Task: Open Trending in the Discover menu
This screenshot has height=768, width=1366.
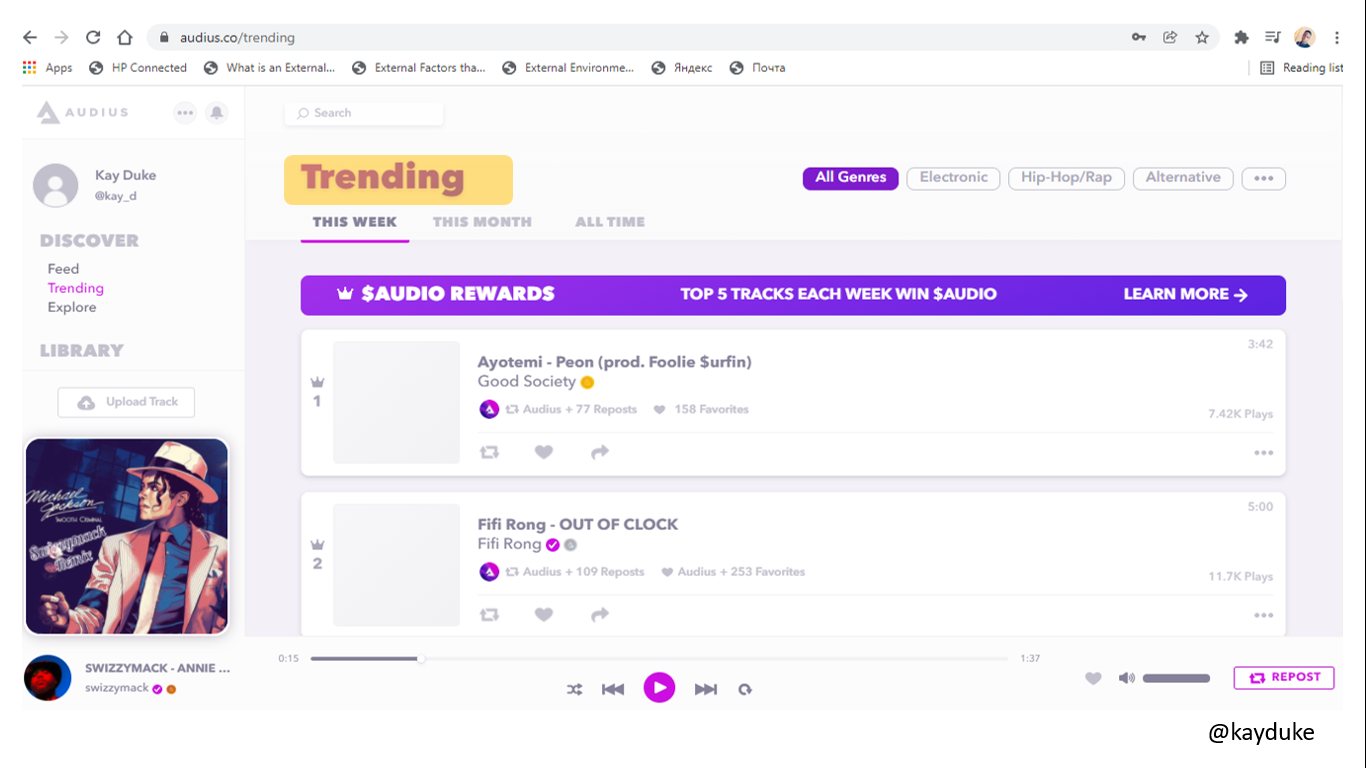Action: click(76, 288)
